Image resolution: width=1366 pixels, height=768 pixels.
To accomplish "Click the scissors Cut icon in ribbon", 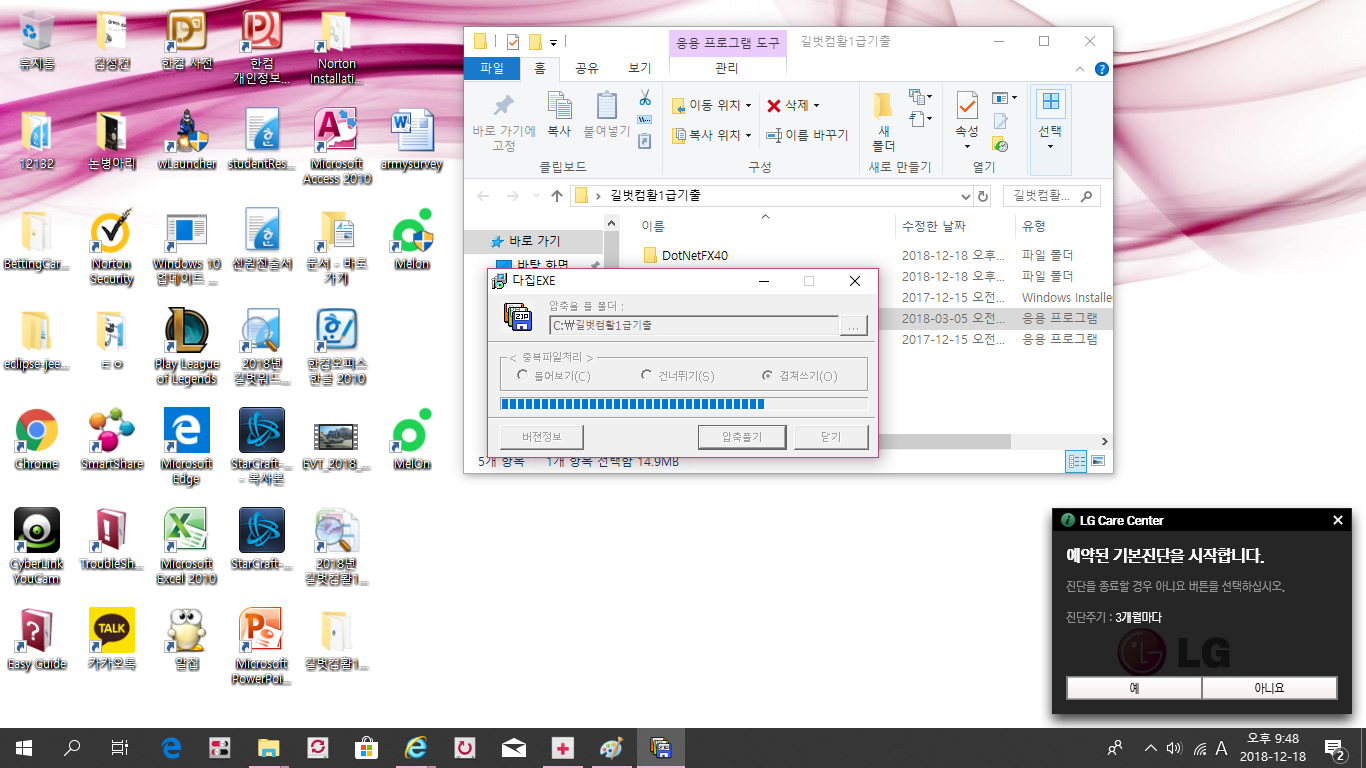I will [645, 98].
